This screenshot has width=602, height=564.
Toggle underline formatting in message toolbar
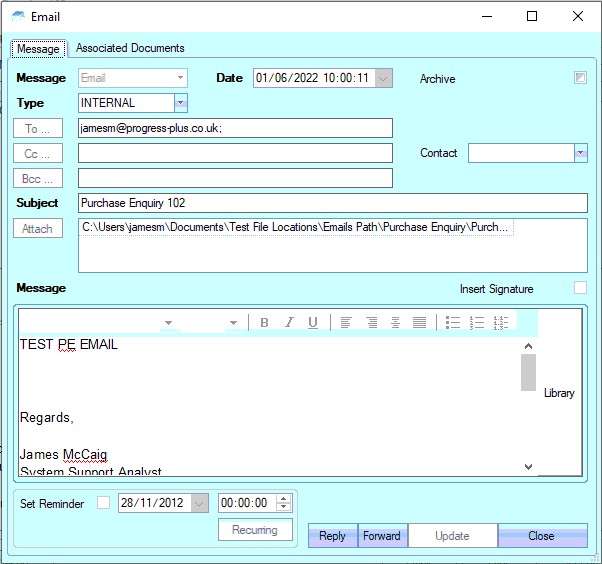(313, 322)
